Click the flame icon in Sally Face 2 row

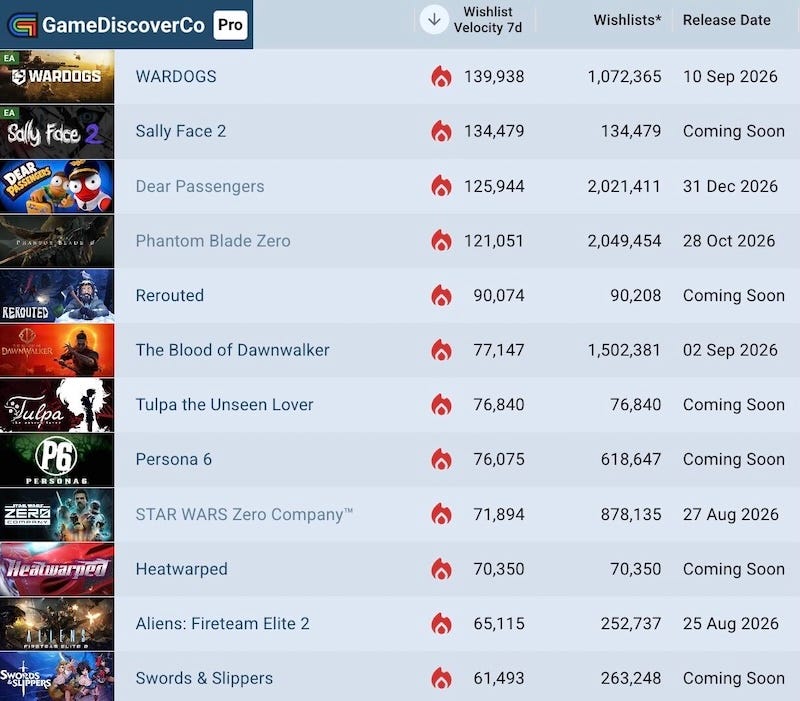click(x=441, y=131)
